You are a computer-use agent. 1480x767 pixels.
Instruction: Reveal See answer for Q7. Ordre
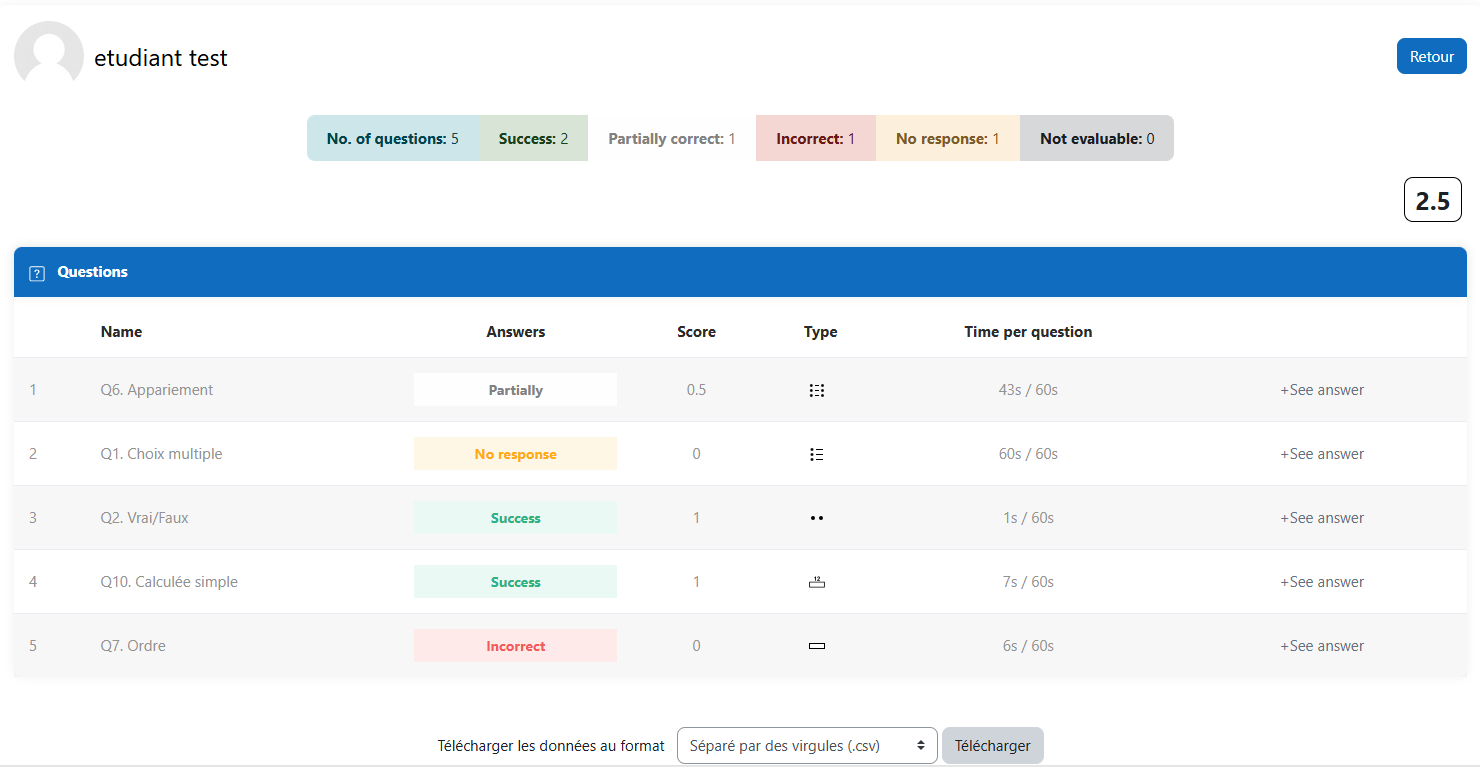1321,646
